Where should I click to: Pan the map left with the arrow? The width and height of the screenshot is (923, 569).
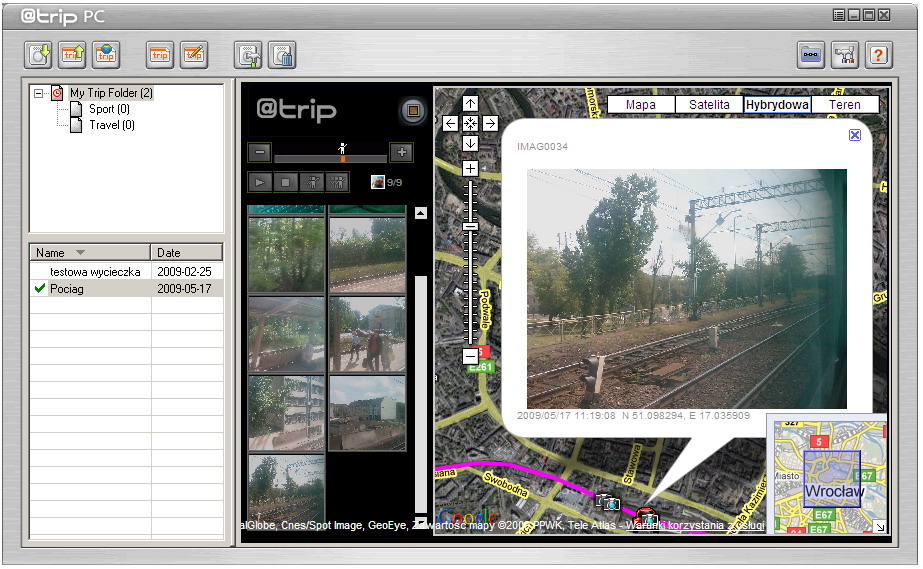(450, 124)
